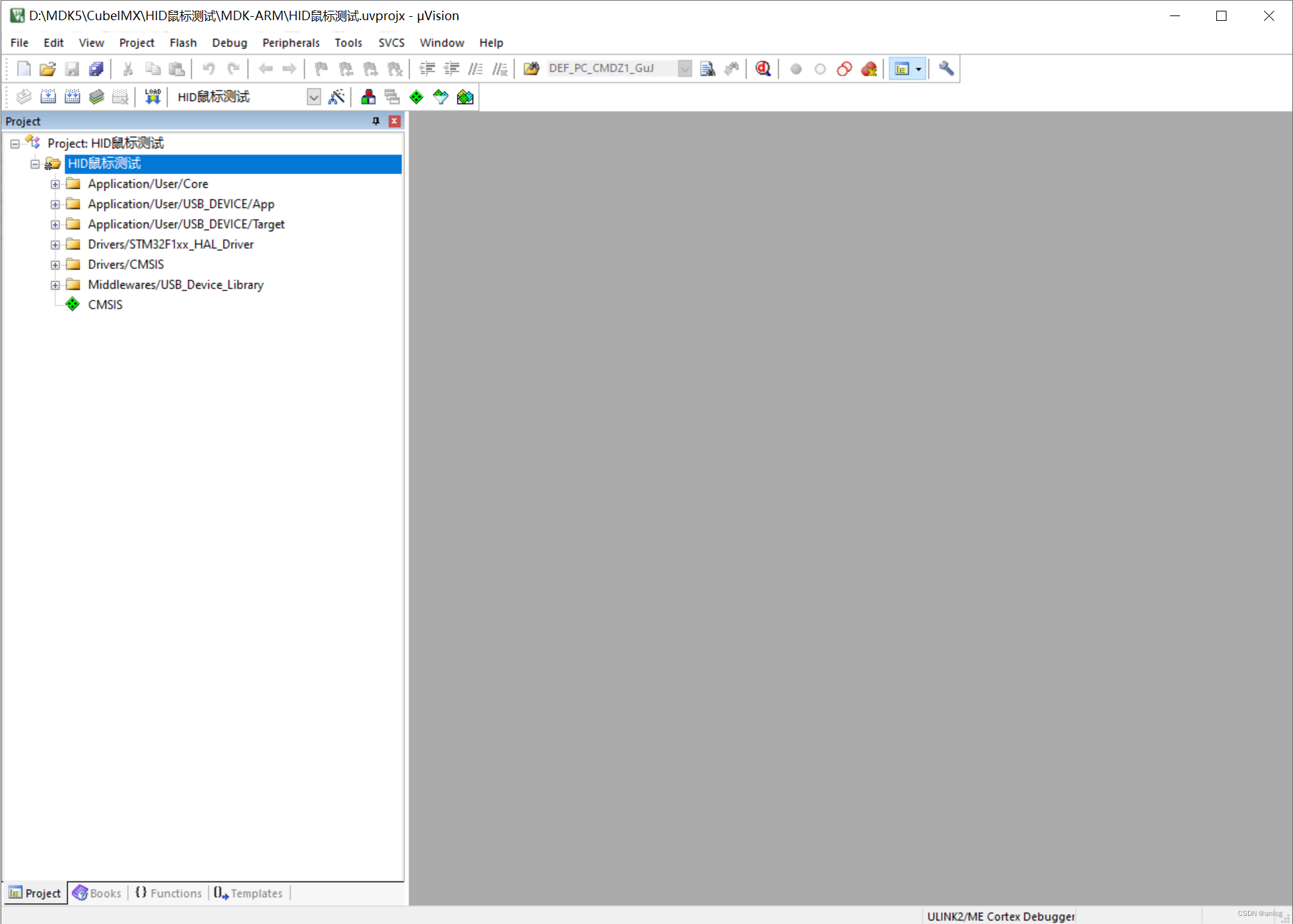Insert breakpoint using red circle icon
Screen dimensions: 1293x924
tap(795, 69)
